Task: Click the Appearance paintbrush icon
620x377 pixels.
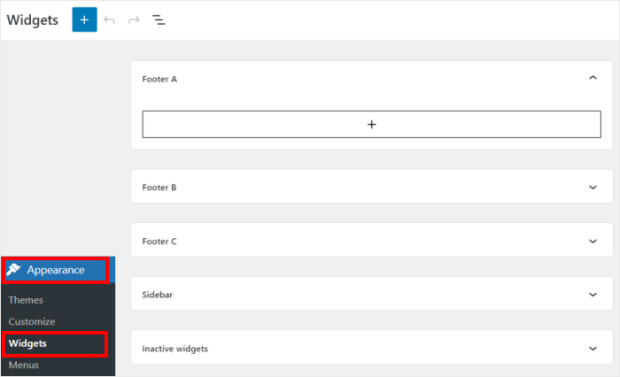Action: point(13,269)
